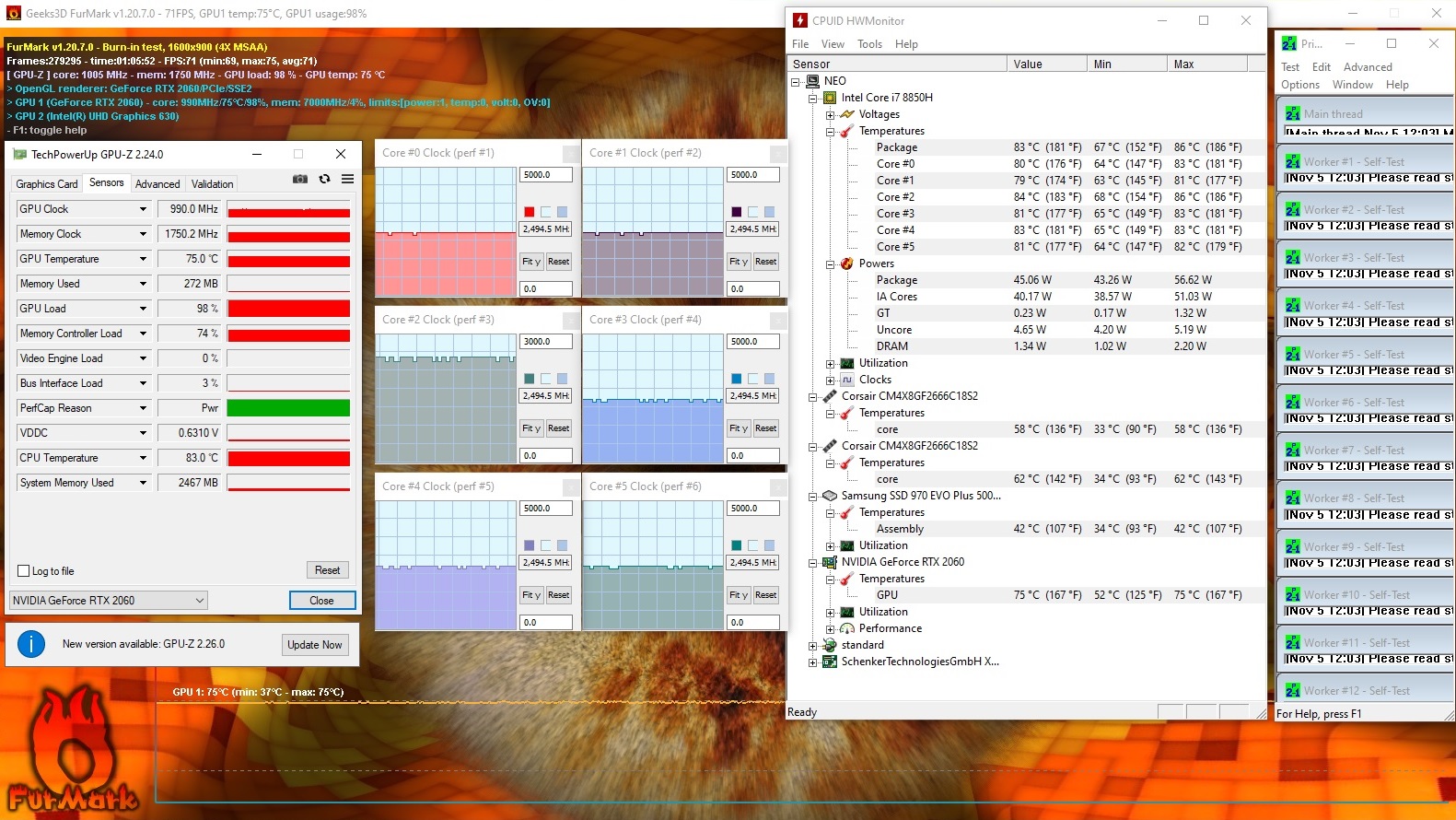Click Update Now for GPU-Z 2.26.0
The height and width of the screenshot is (820, 1456).
coord(315,645)
